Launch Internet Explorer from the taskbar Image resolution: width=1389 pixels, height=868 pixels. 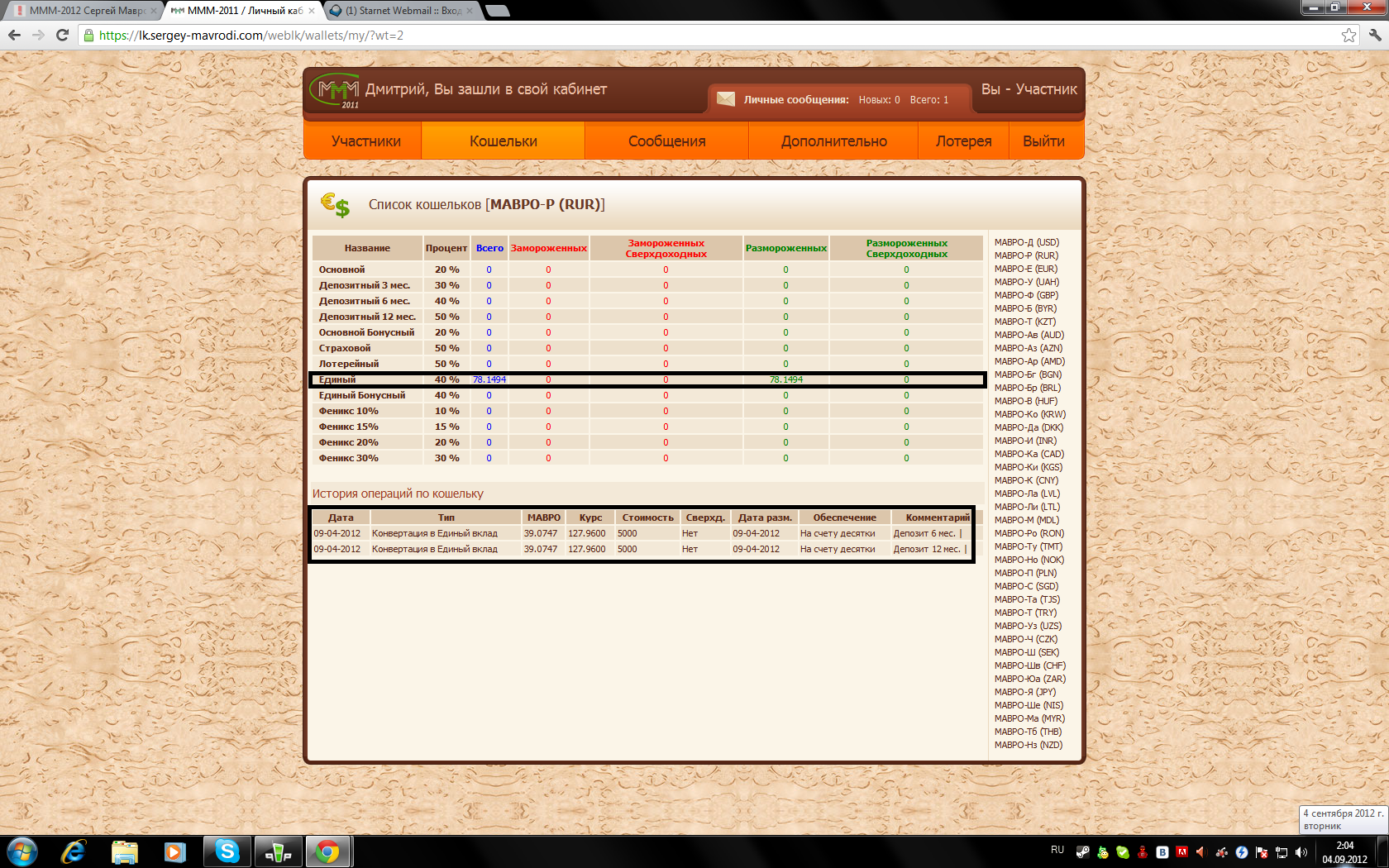(x=74, y=851)
